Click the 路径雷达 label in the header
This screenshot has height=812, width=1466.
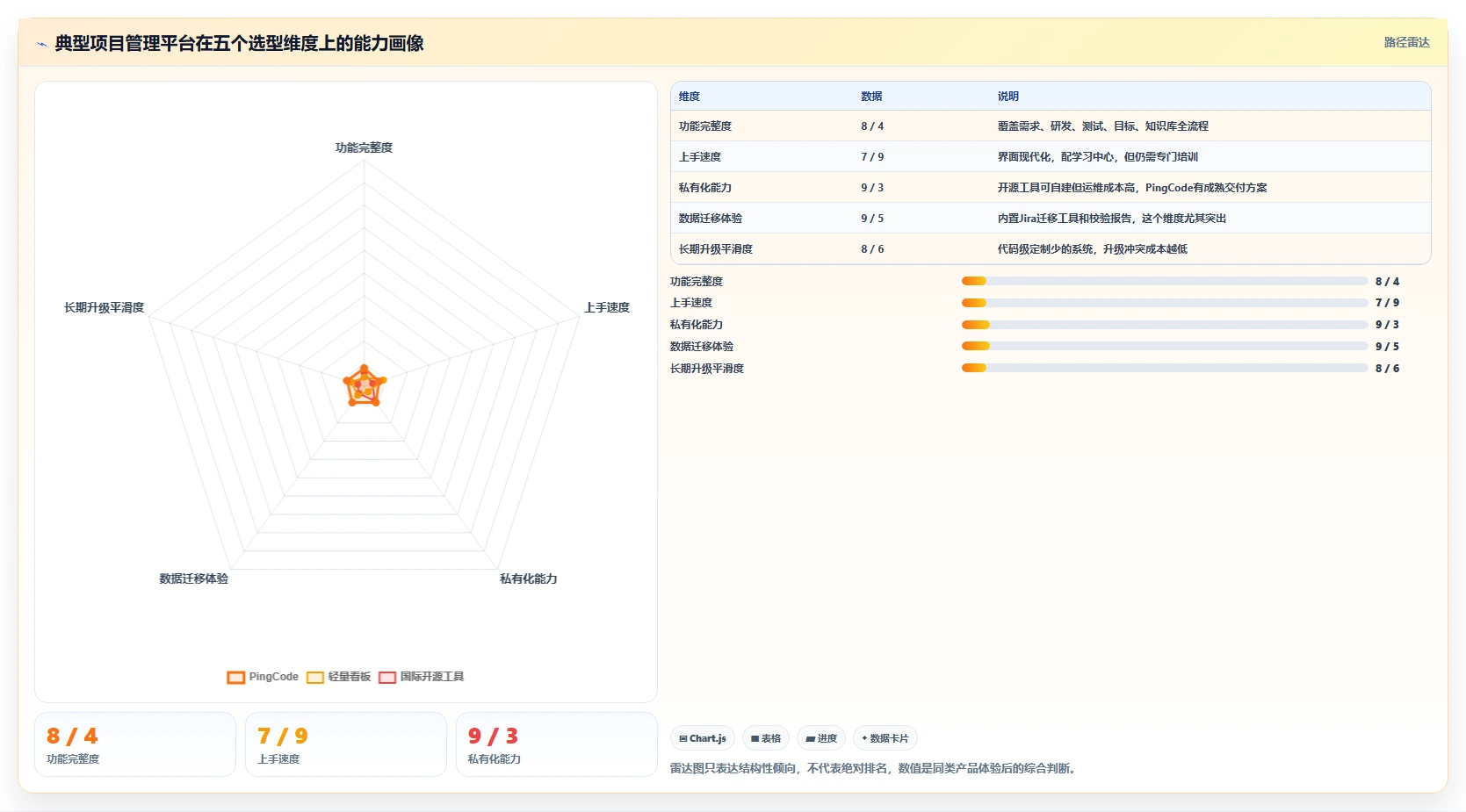click(x=1406, y=42)
